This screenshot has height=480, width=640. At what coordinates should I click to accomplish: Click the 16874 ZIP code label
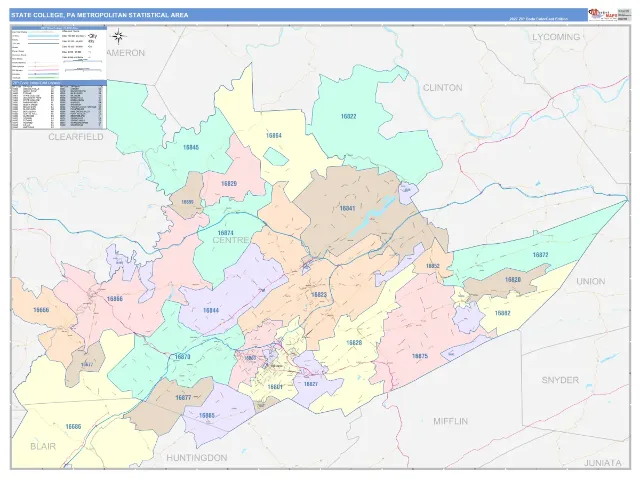coord(226,233)
